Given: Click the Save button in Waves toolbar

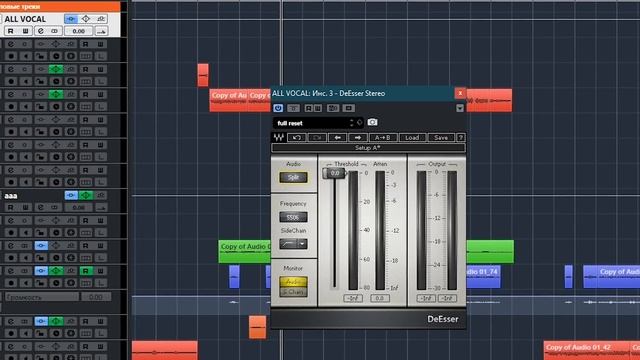Looking at the screenshot, I should point(441,138).
